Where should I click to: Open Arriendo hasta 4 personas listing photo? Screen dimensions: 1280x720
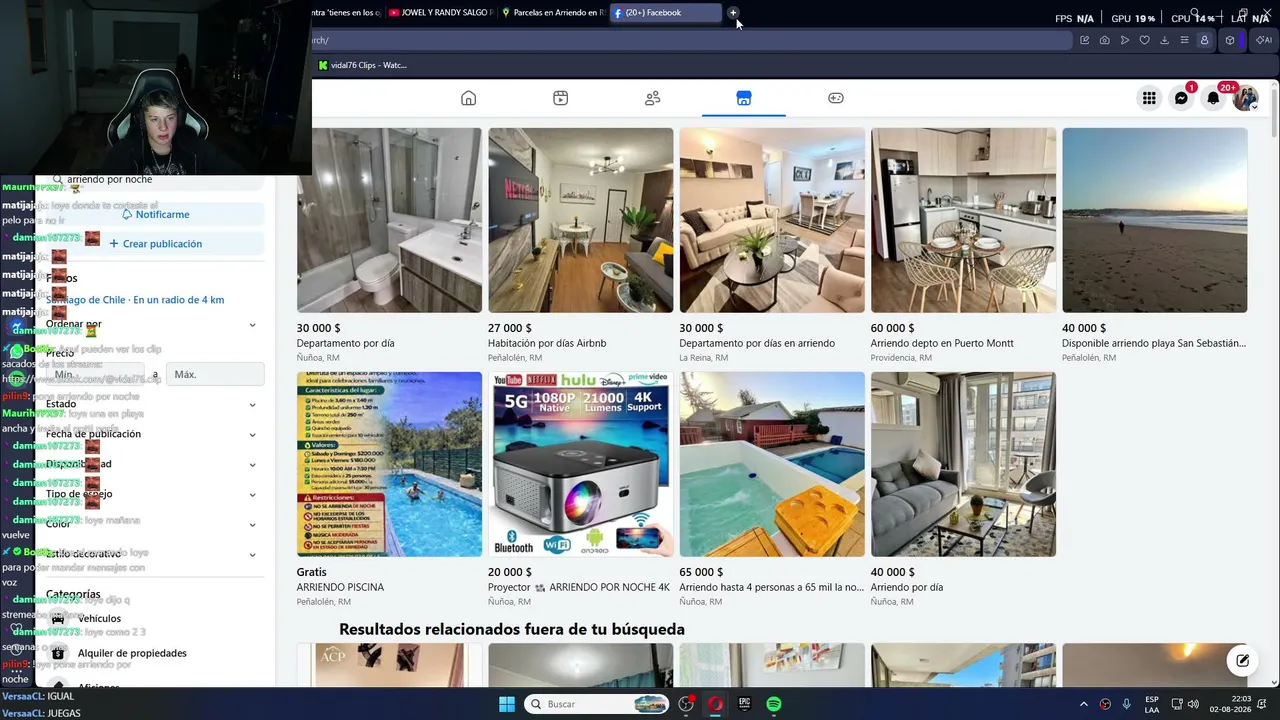(x=772, y=464)
